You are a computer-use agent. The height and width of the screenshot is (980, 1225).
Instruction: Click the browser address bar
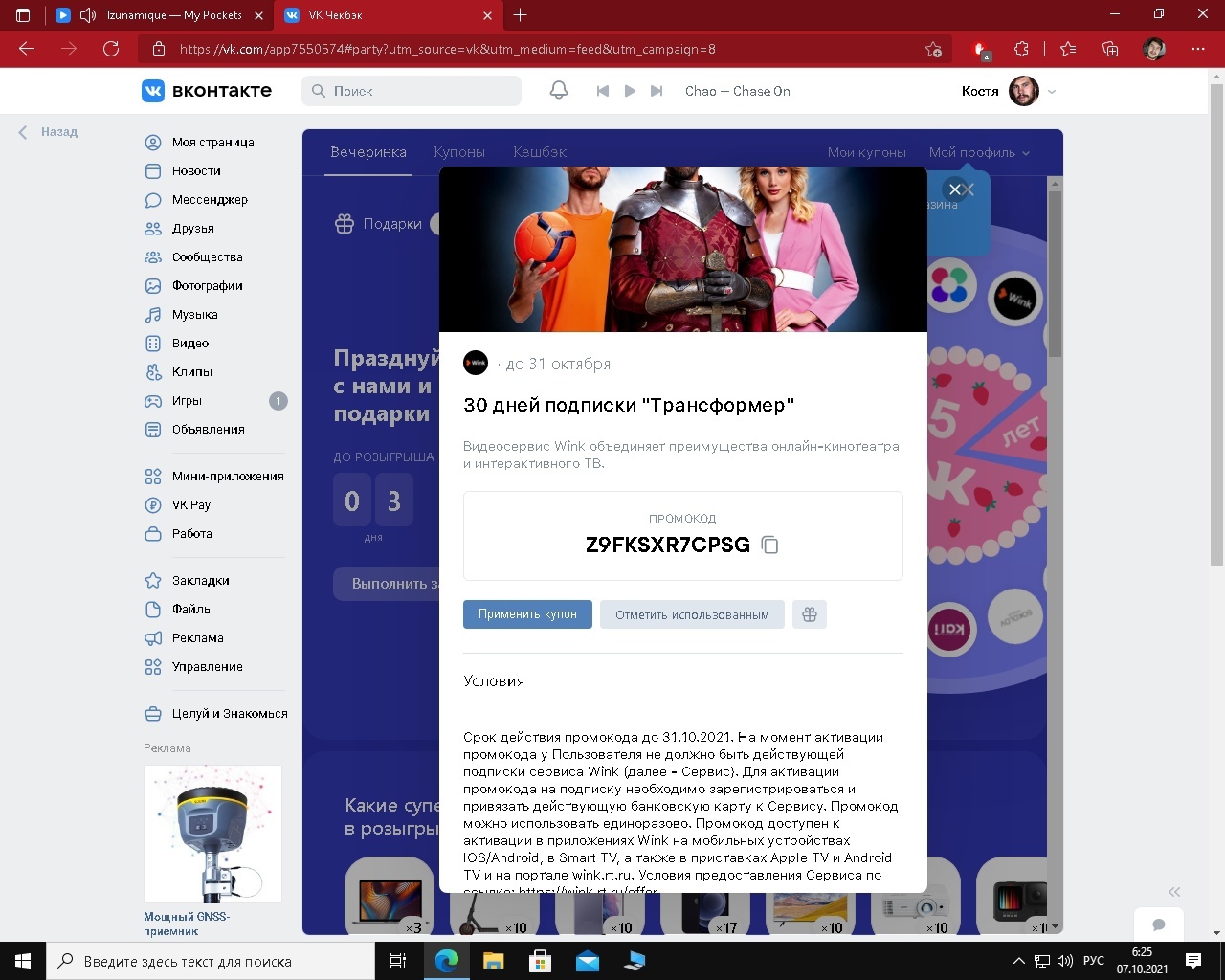coord(546,49)
